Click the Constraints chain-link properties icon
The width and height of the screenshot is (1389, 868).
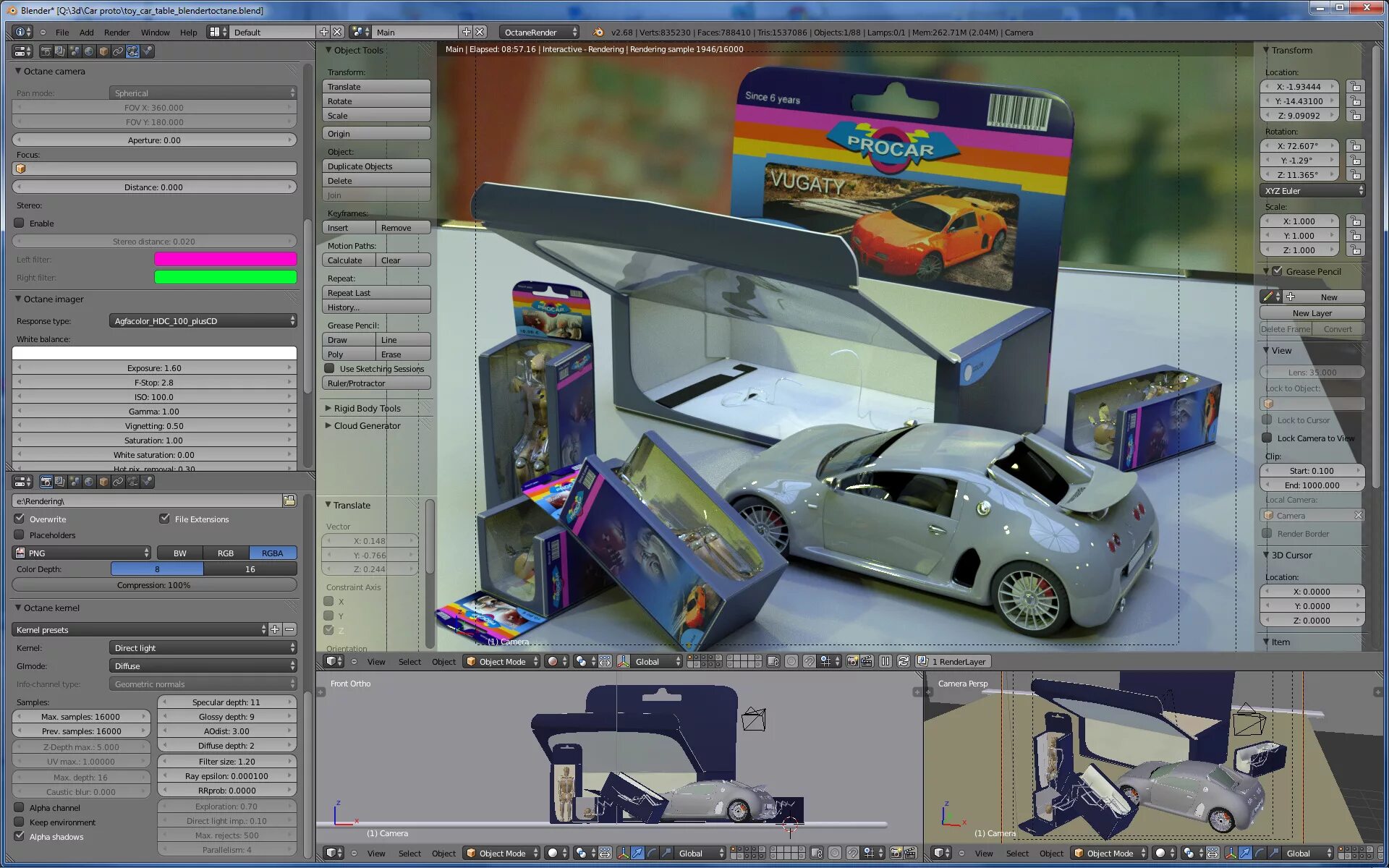point(118,51)
